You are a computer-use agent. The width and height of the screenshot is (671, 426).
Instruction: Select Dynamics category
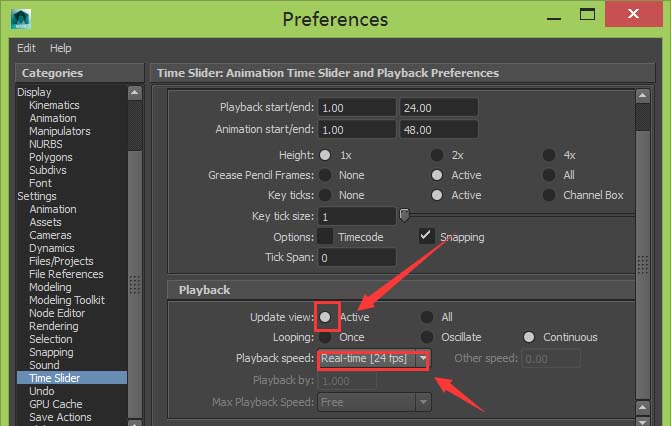(x=52, y=248)
